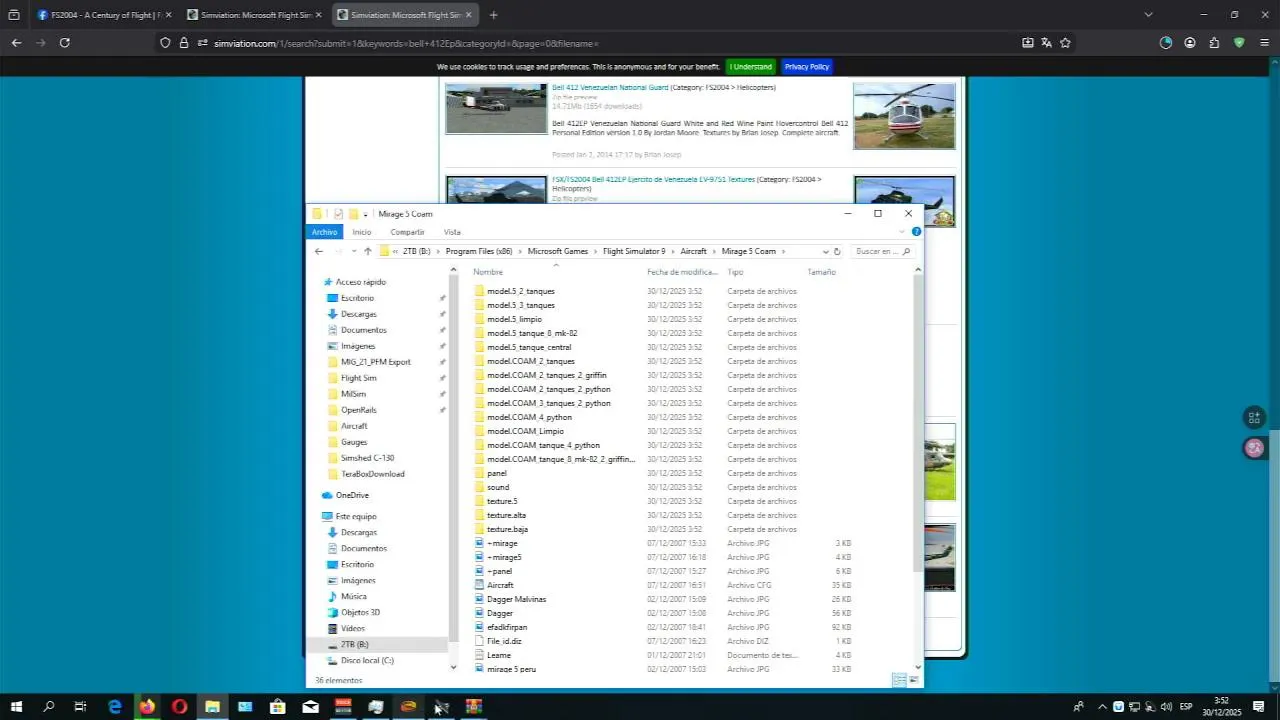Open the Compartir ribbon tab
Screen dimensions: 1280x720
407,232
